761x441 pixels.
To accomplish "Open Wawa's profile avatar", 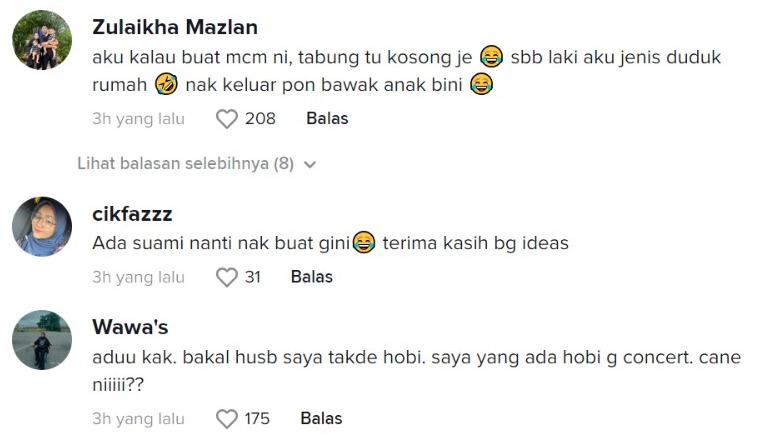I will click(42, 340).
